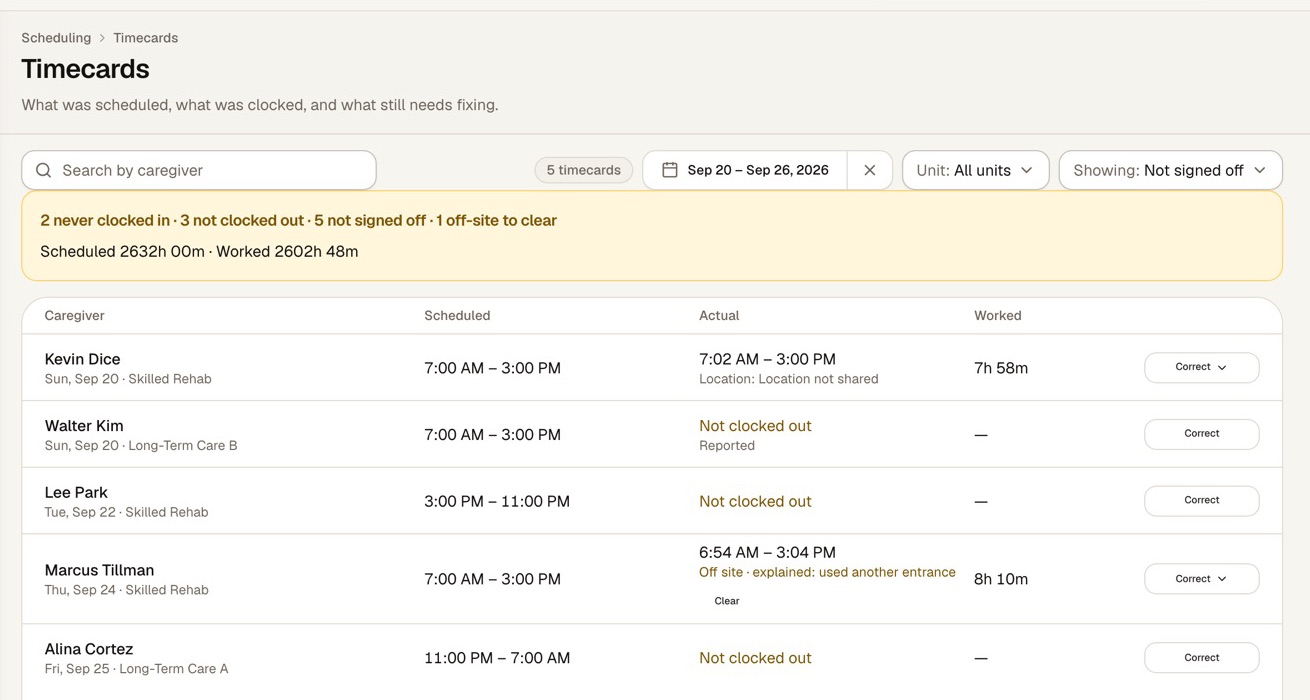Viewport: 1310px width, 700px height.
Task: Click 'Reported' under Walter Kim's status
Action: [727, 446]
